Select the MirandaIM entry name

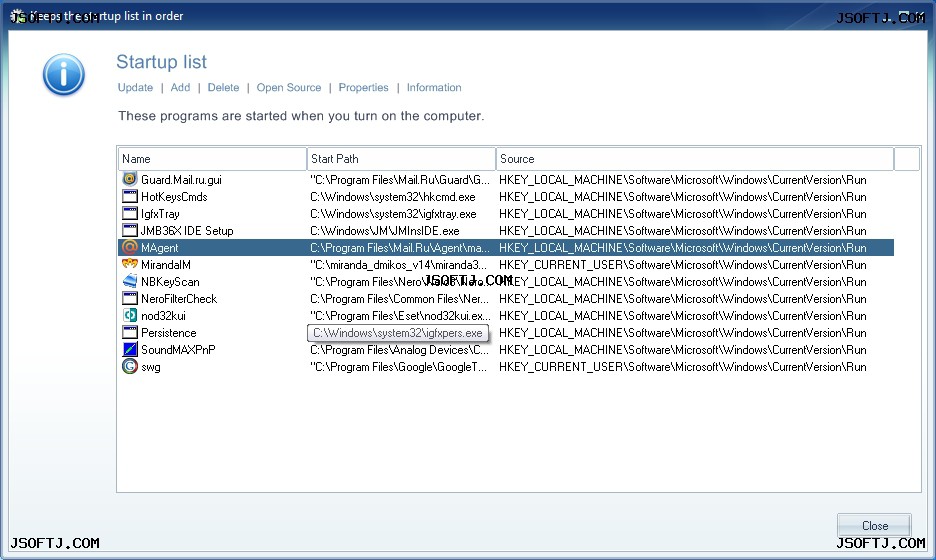[x=166, y=264]
